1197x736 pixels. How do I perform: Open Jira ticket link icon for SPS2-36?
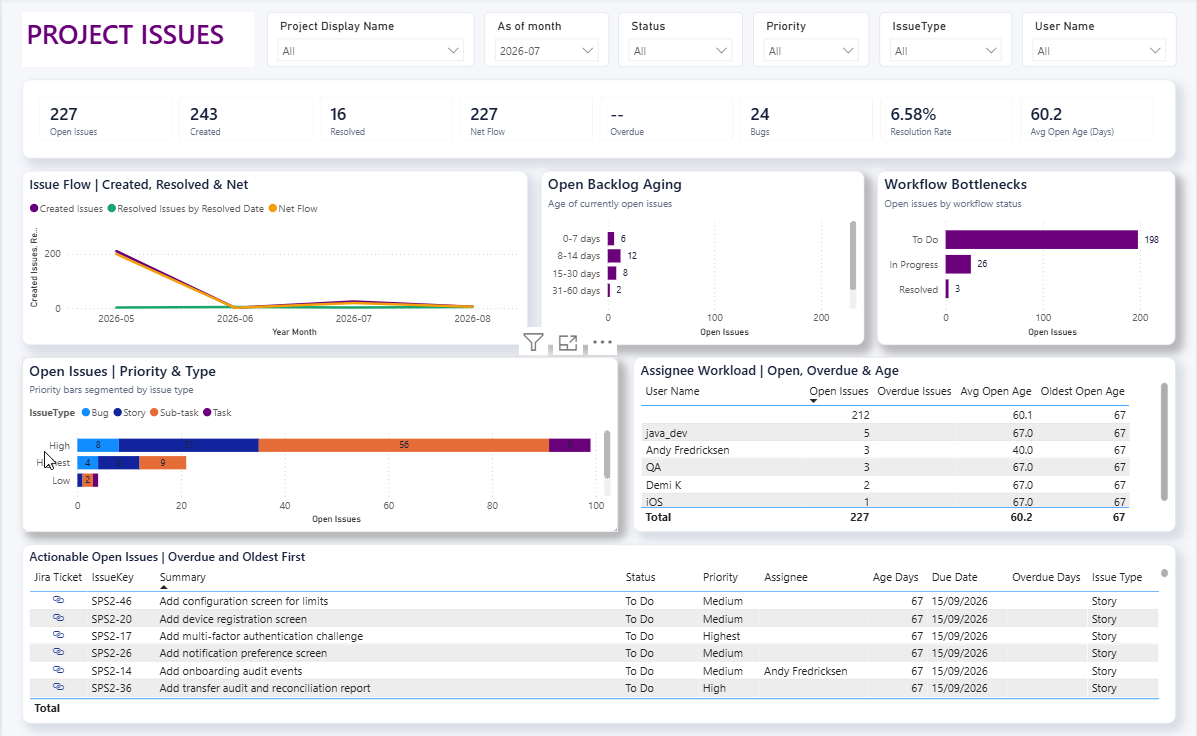click(x=58, y=687)
